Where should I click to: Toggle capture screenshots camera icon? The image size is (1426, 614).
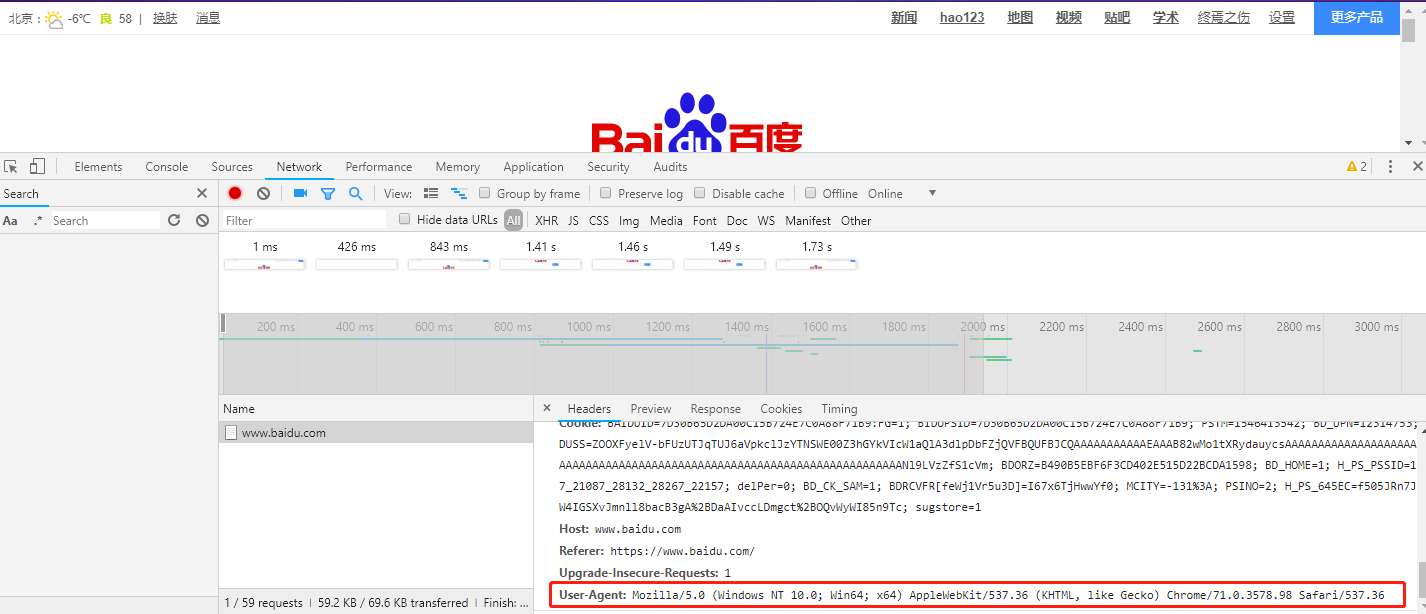(x=300, y=194)
